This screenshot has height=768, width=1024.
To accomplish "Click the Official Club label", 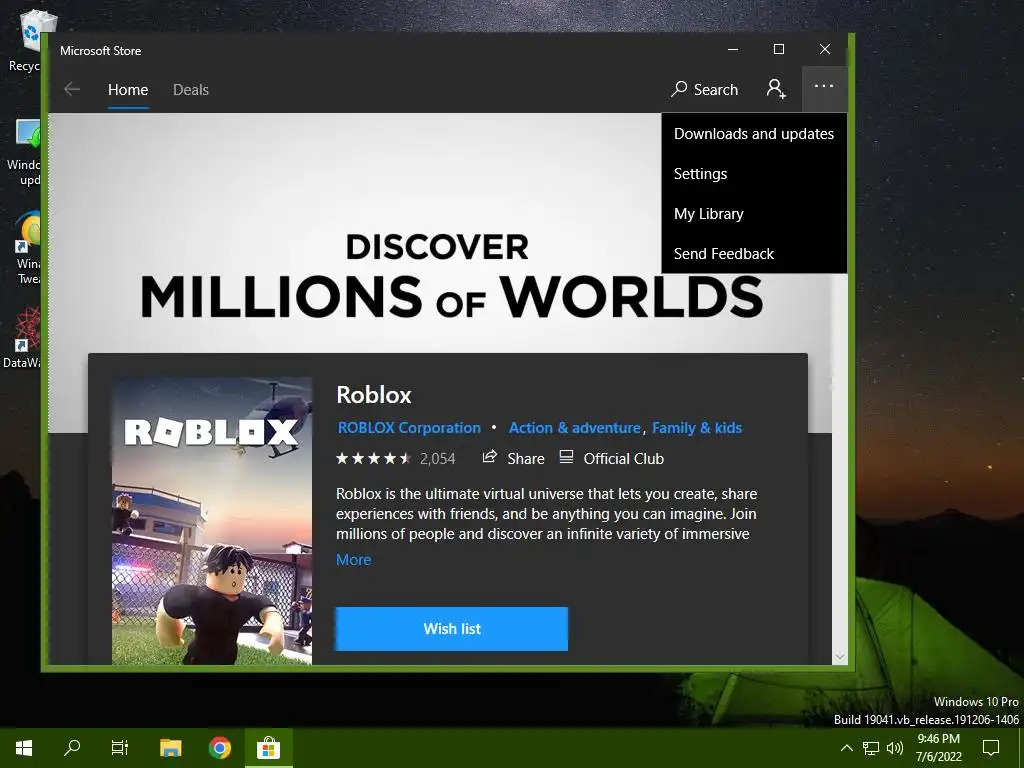I will [x=624, y=458].
